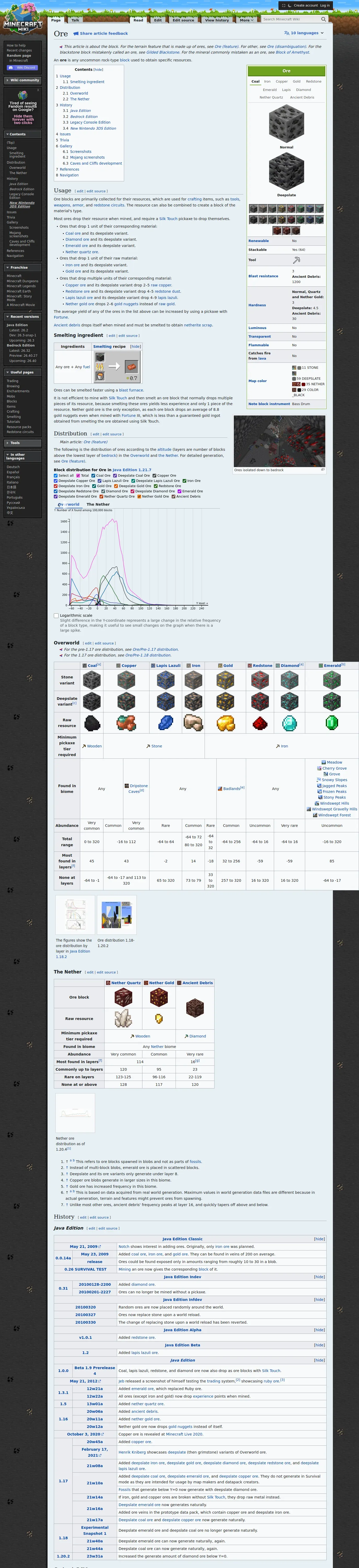359x1568 pixels.
Task: Click the emerald gem resource icon
Action: click(332, 723)
